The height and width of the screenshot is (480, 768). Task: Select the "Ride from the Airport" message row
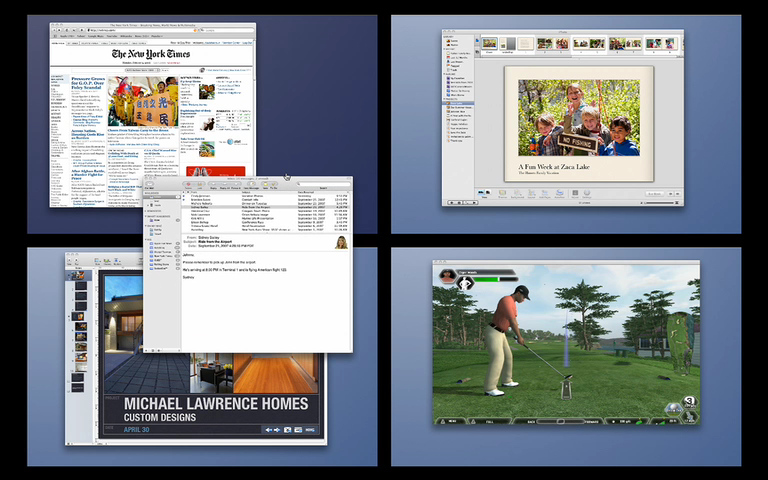click(x=265, y=207)
